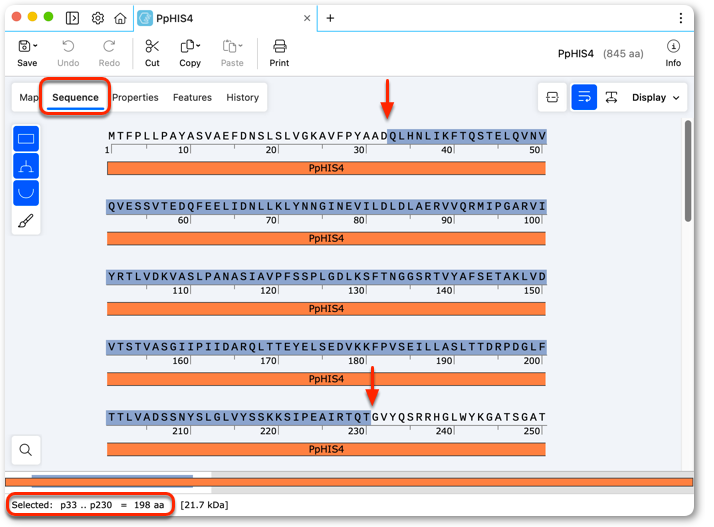Print the sequence with the Print icon
This screenshot has height=527, width=714.
click(x=279, y=46)
